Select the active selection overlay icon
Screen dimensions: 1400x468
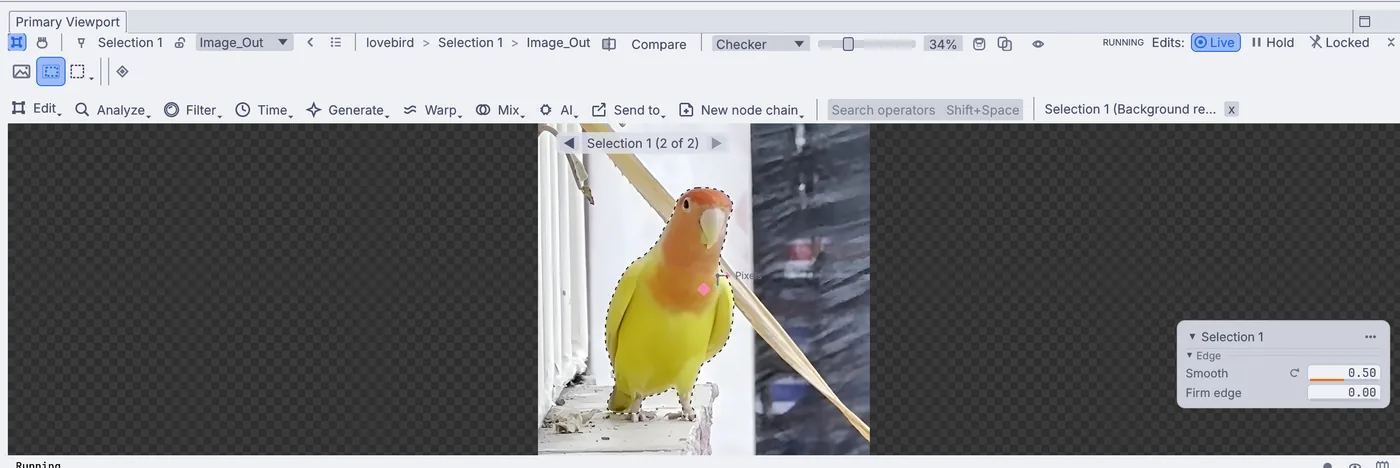click(x=51, y=71)
